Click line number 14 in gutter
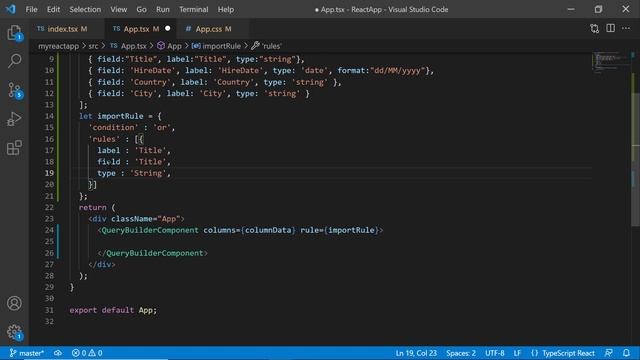 coord(49,116)
